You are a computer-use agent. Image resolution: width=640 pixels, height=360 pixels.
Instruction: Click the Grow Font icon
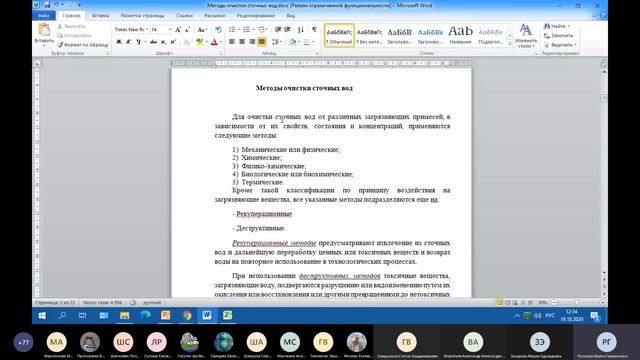pyautogui.click(x=178, y=30)
